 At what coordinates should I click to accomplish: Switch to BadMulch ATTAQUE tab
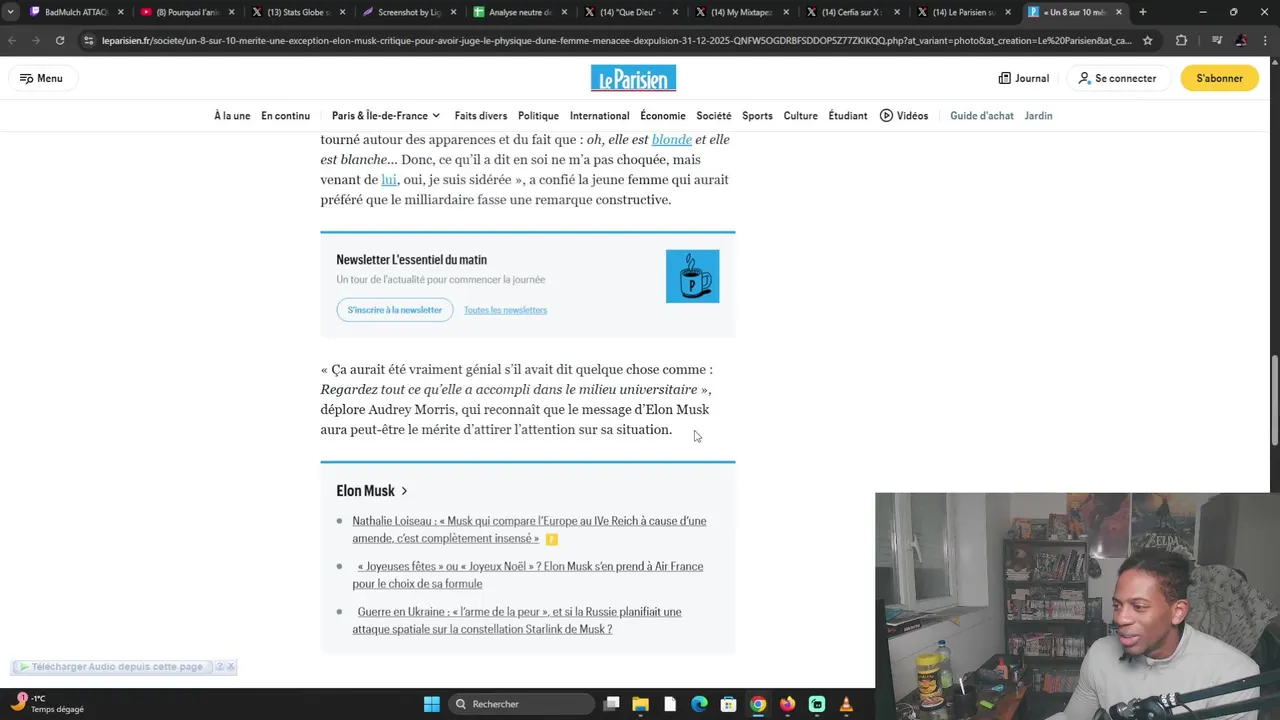[76, 12]
